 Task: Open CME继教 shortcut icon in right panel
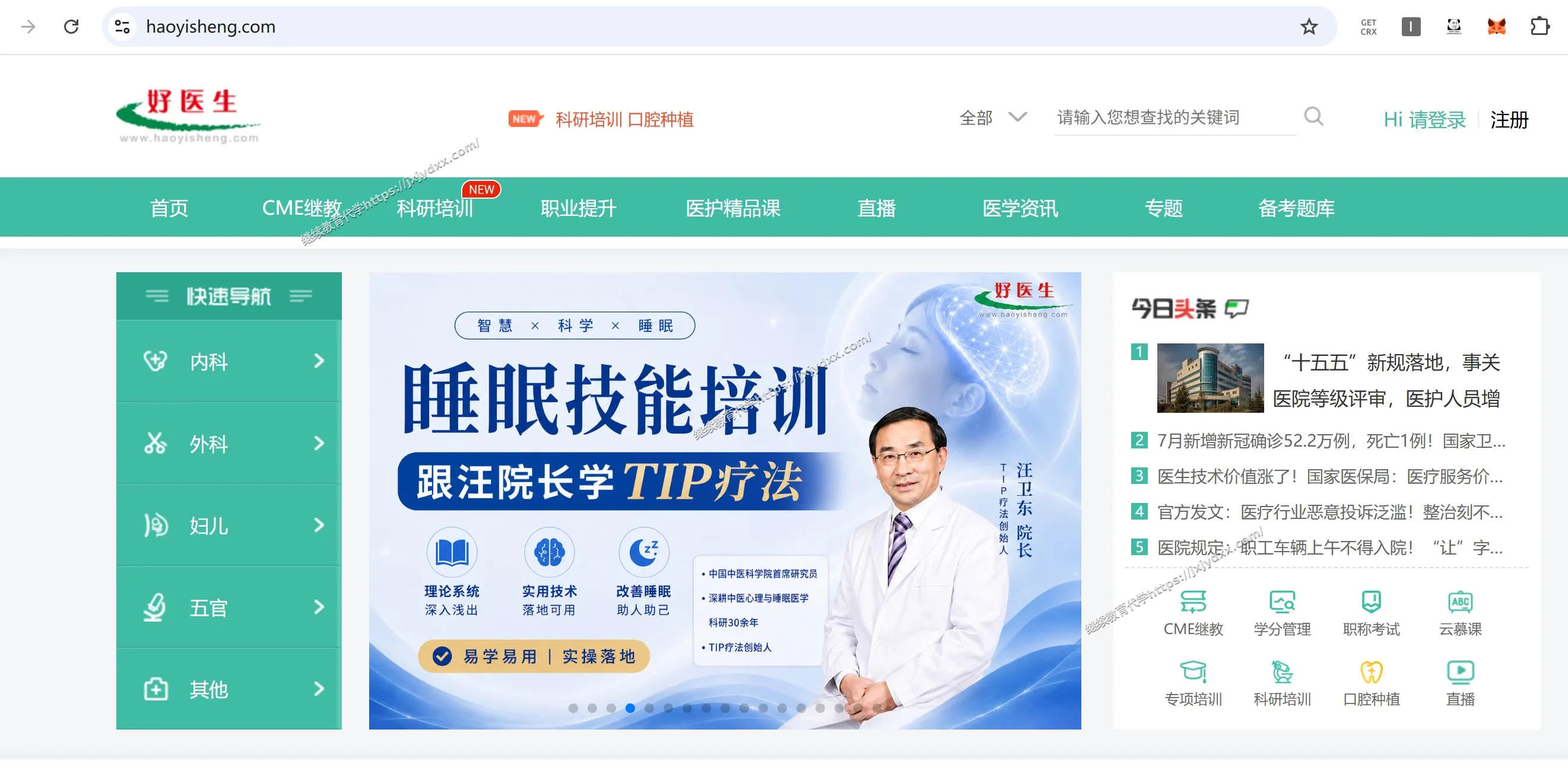[1193, 601]
